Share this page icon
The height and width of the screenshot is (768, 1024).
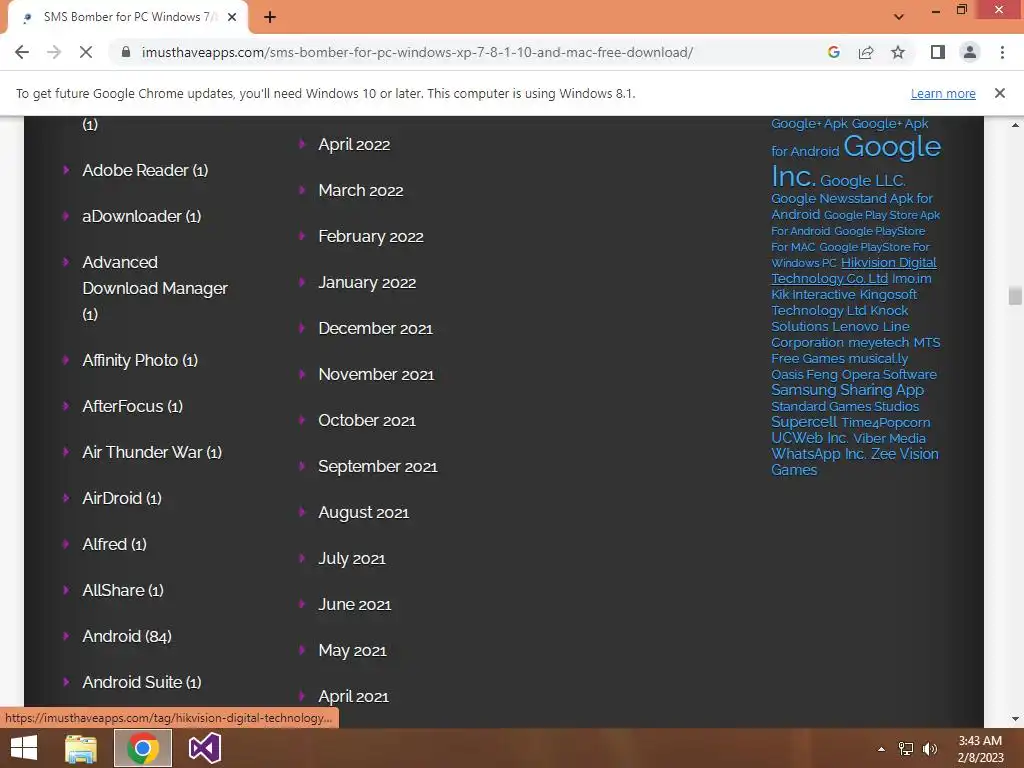point(866,52)
